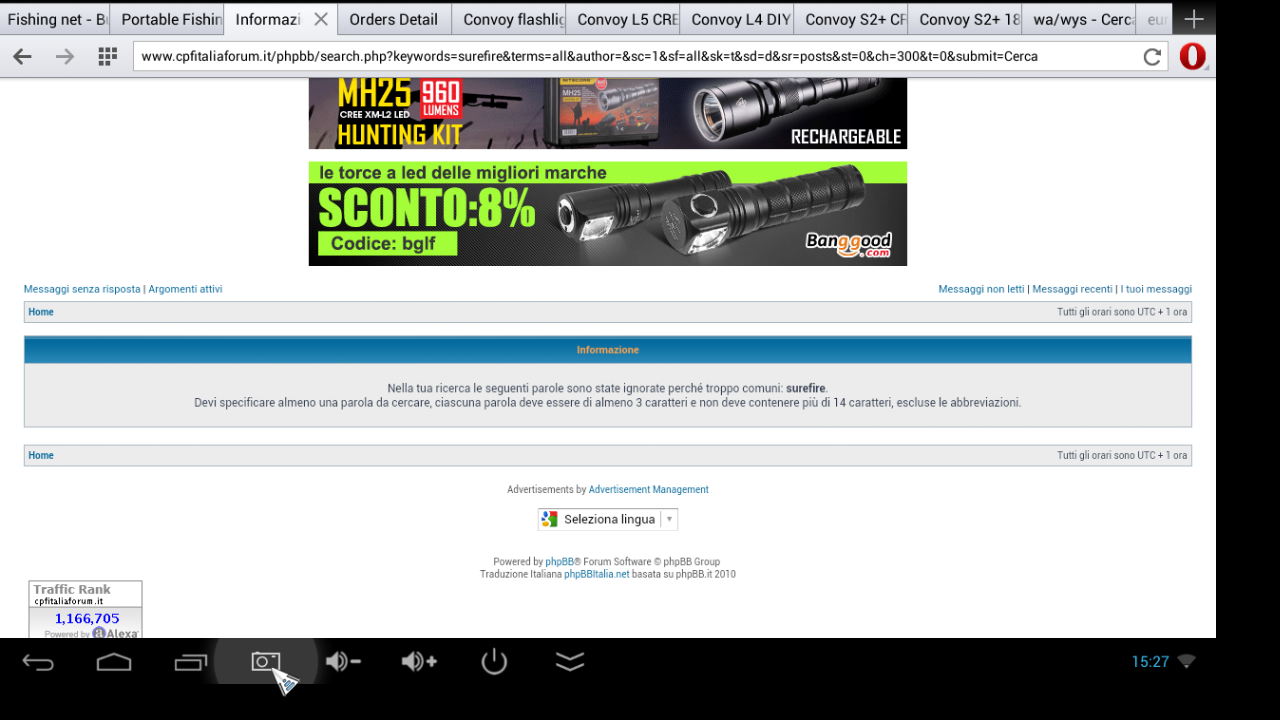Switch to the Convoy S2+ 18 tab
This screenshot has width=1280, height=720.
pyautogui.click(x=964, y=19)
